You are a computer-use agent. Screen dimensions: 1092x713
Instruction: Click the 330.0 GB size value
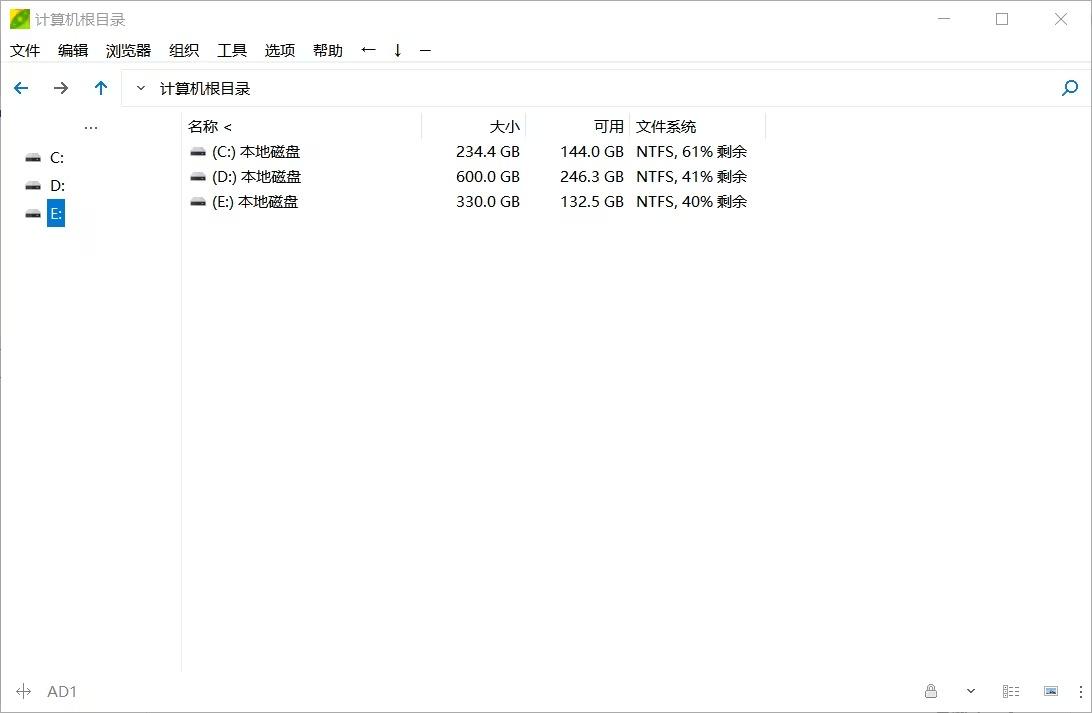tap(488, 202)
